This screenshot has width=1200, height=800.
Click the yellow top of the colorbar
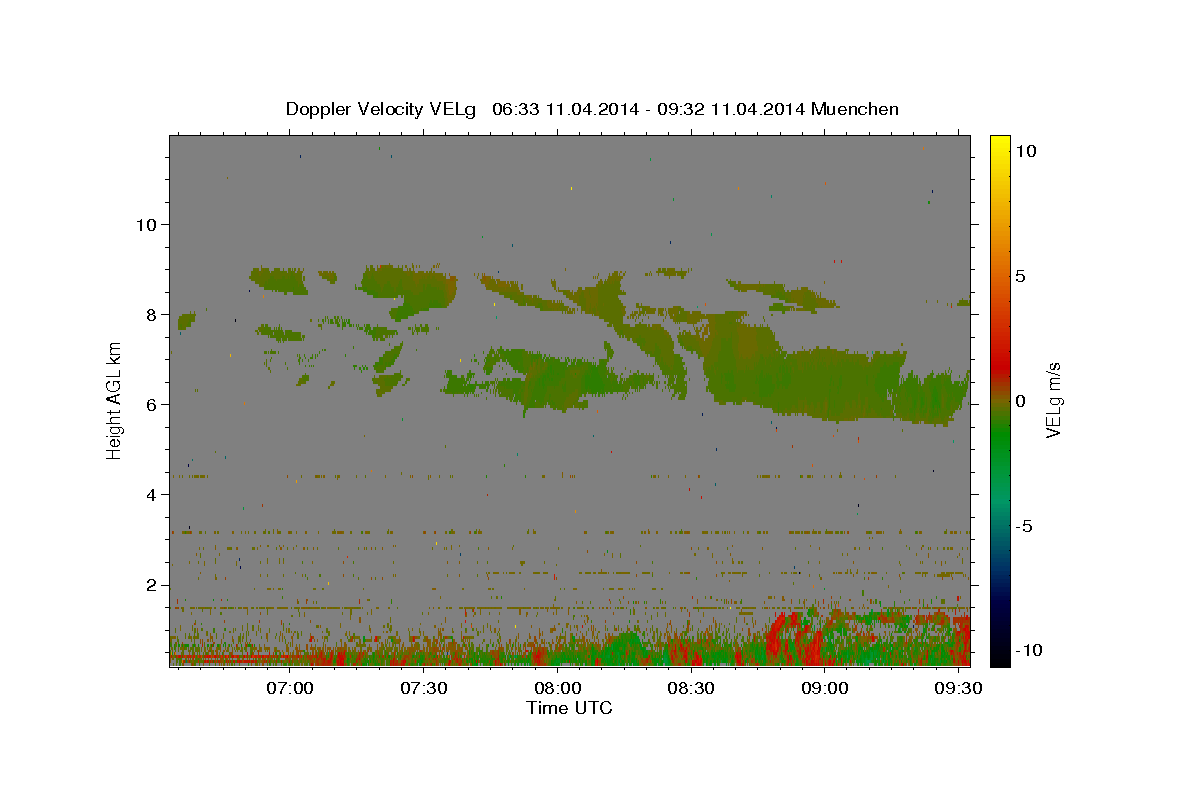pyautogui.click(x=999, y=140)
